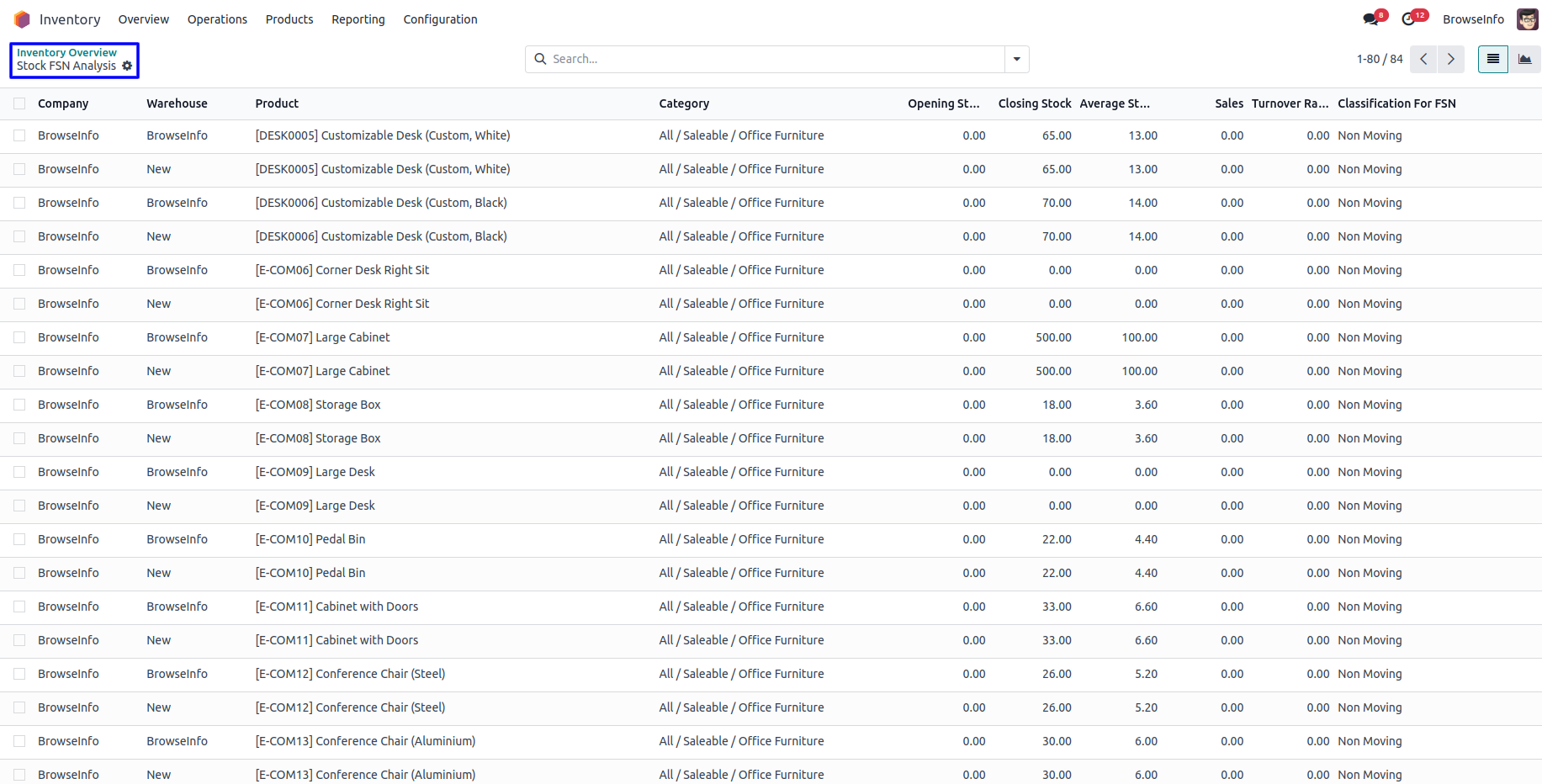Toggle the select-all checkbox in header
The height and width of the screenshot is (784, 1542).
tap(19, 103)
